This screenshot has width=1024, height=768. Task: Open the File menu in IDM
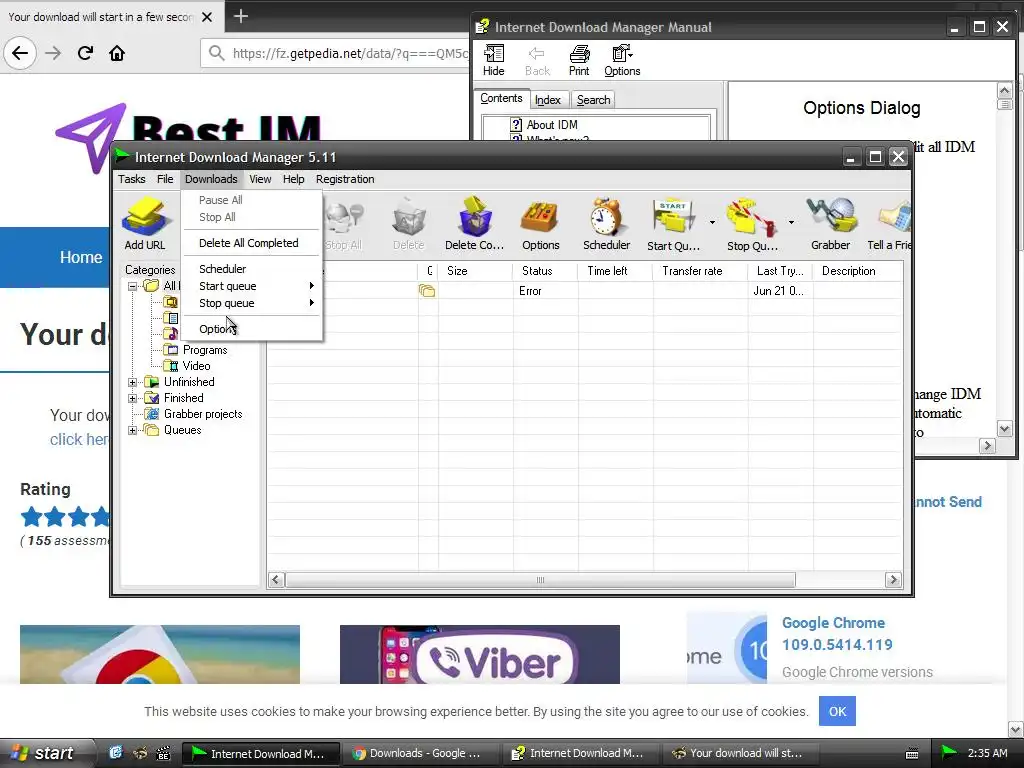(165, 179)
